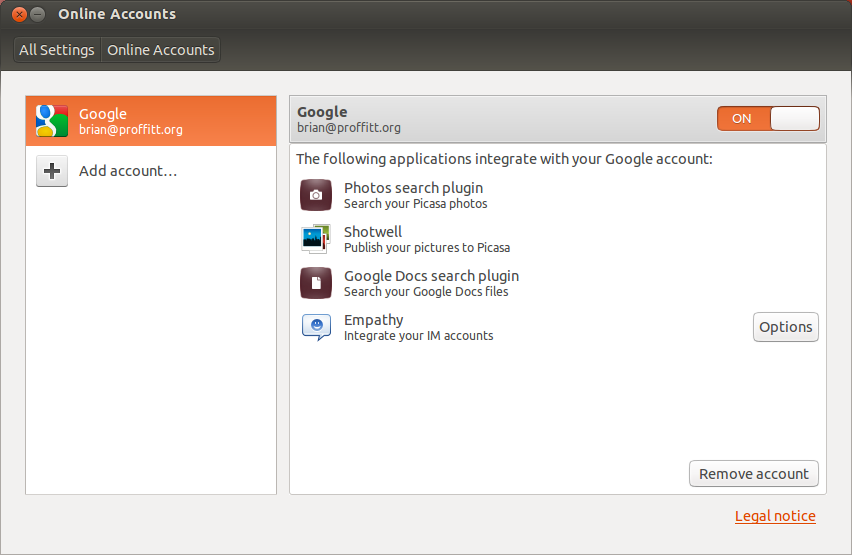This screenshot has height=555, width=852.
Task: Select the Google brian@proffitt.org account entry
Action: [x=151, y=121]
